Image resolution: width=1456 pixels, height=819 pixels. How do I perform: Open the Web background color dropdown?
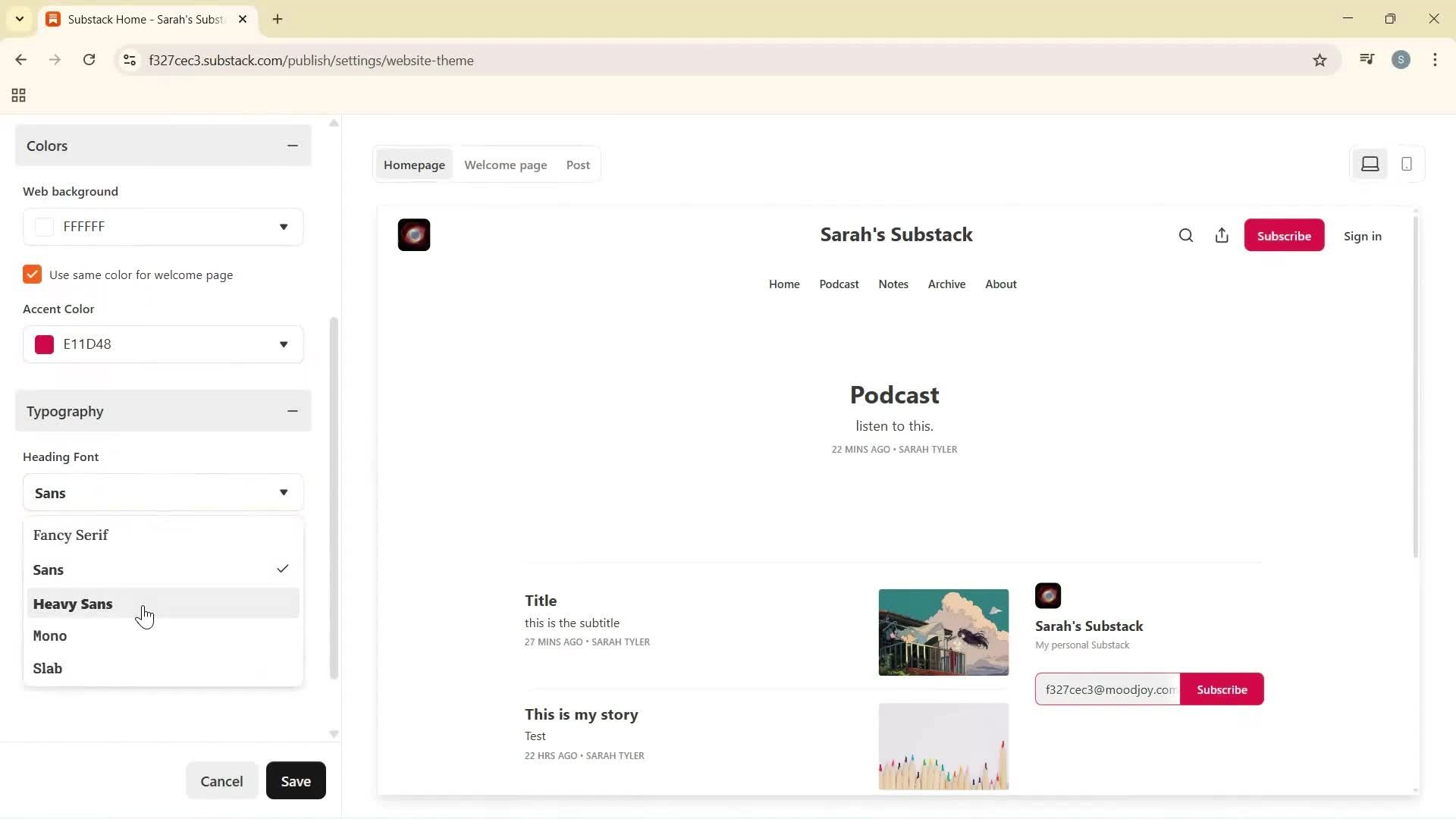[x=283, y=227]
